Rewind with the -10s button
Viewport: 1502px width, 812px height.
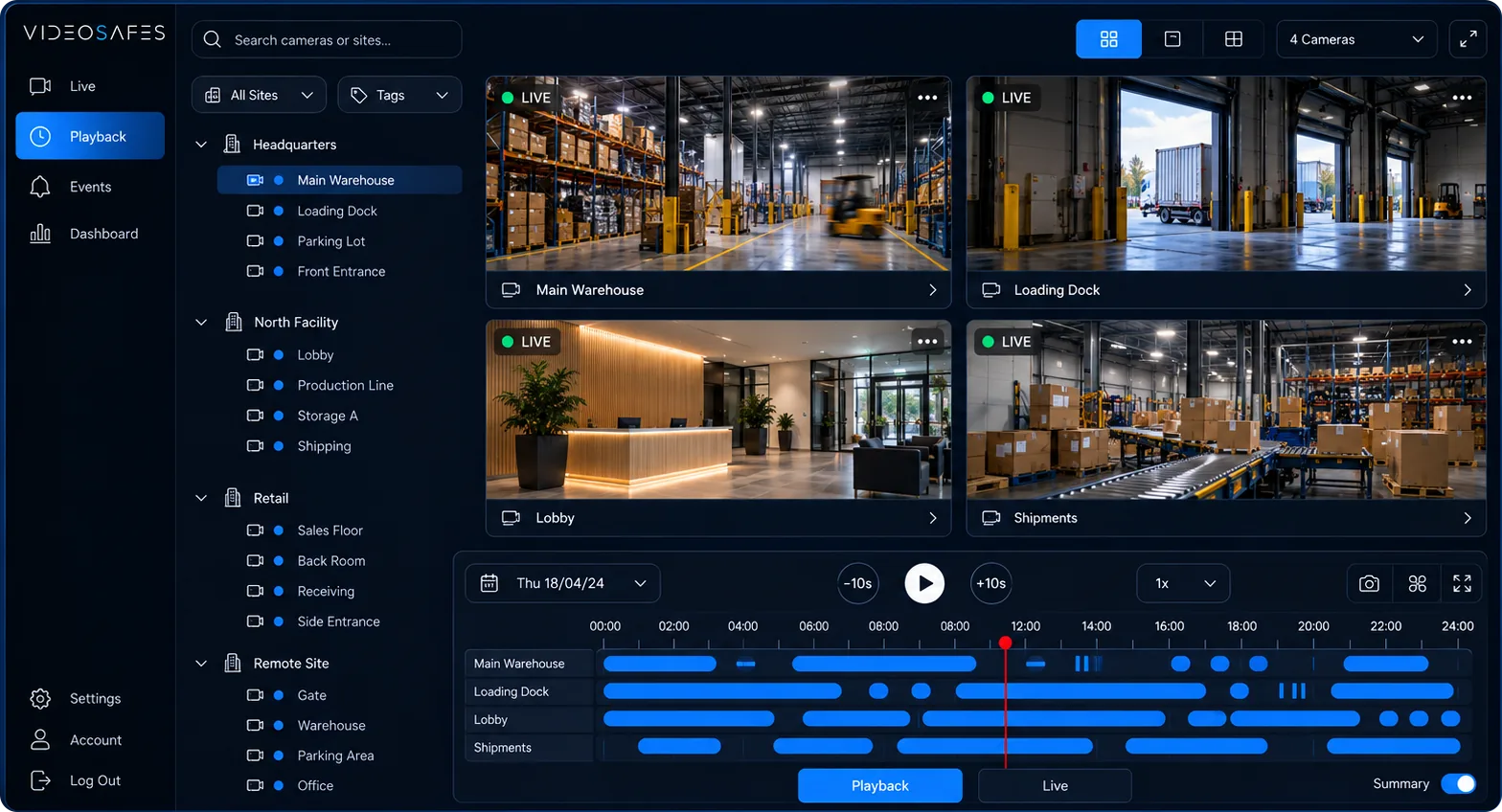pos(858,583)
